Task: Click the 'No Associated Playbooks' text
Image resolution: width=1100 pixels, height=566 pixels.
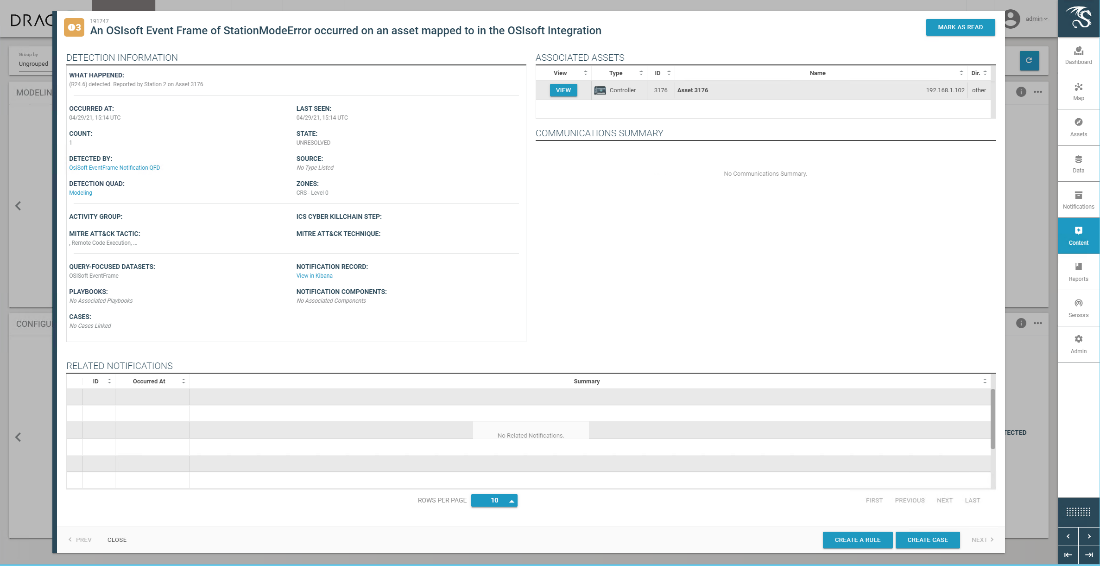Action: click(101, 301)
